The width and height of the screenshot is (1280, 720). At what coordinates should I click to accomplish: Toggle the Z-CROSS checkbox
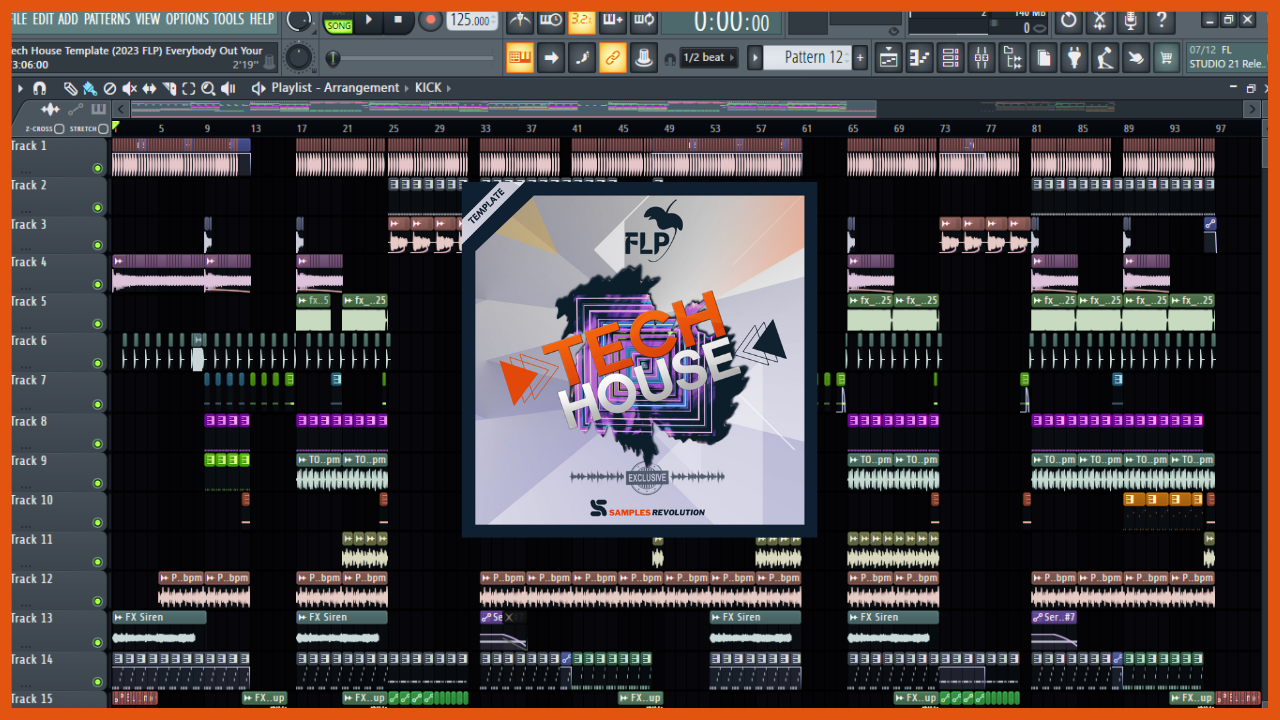tap(59, 129)
